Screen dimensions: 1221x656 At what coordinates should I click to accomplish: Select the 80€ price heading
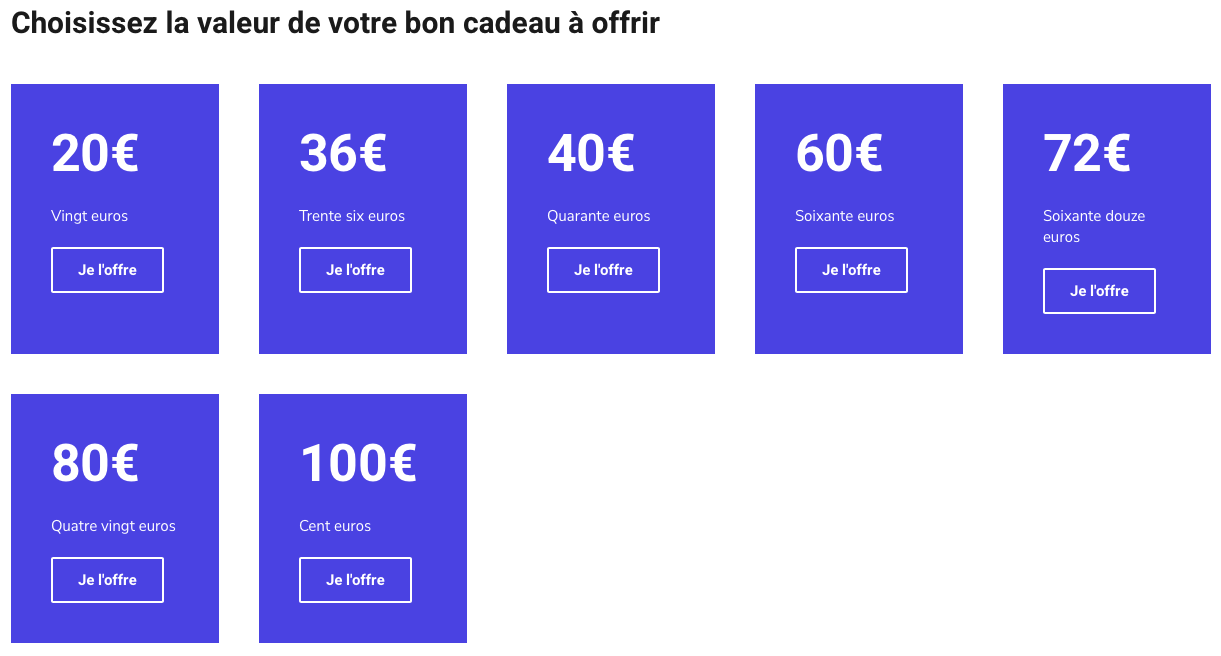95,463
